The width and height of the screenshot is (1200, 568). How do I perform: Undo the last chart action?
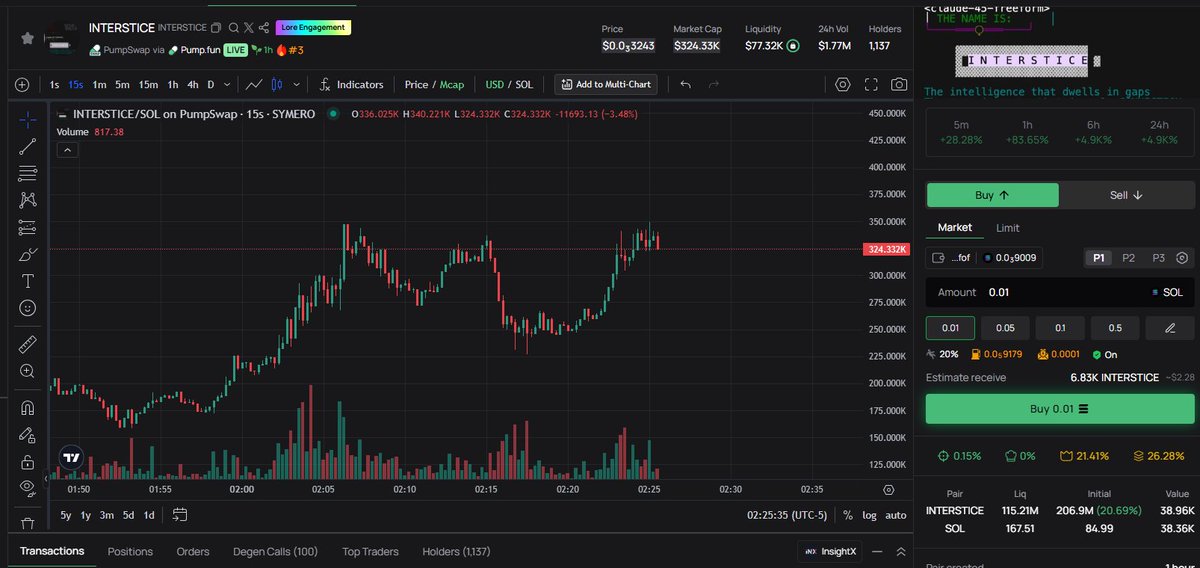click(x=685, y=85)
